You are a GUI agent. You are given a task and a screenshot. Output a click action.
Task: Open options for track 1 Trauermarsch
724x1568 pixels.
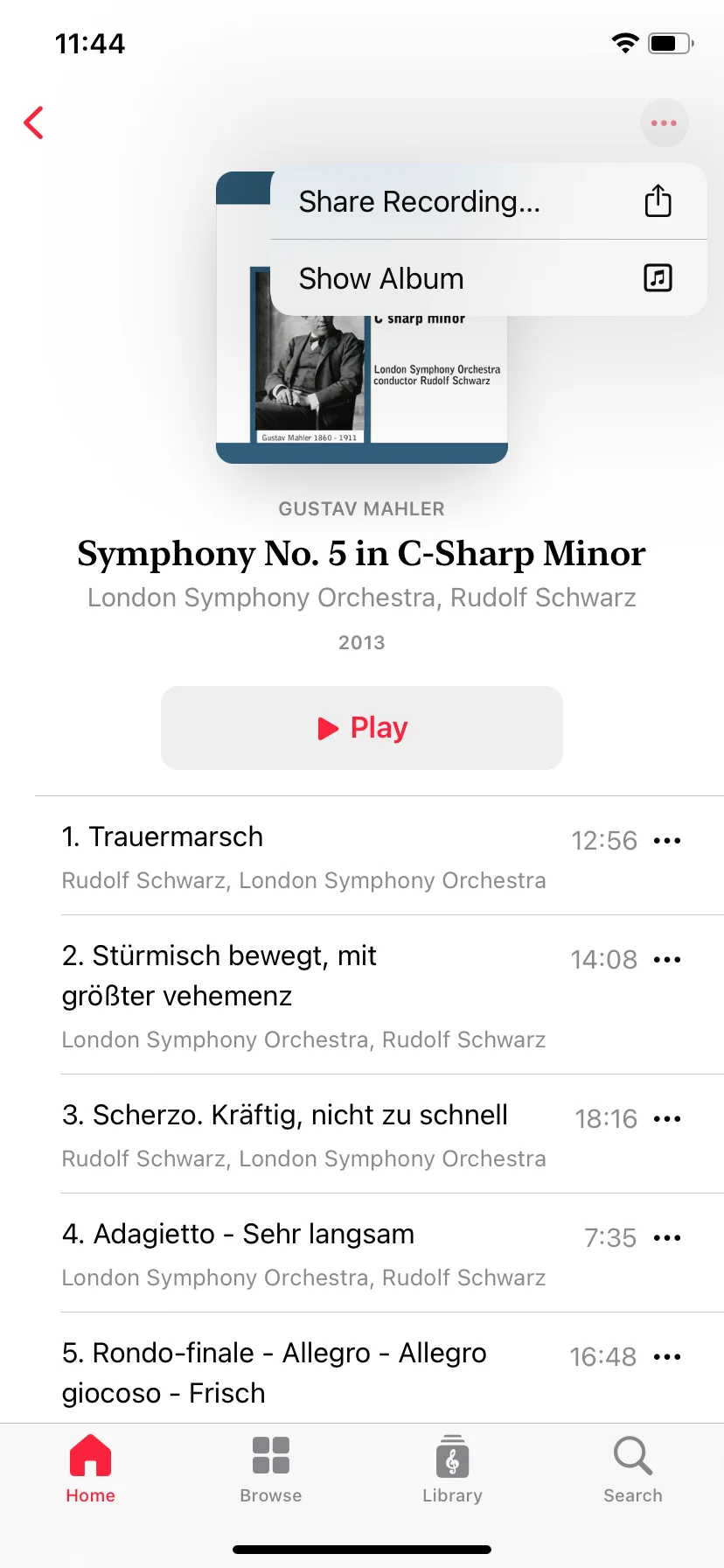coord(667,841)
